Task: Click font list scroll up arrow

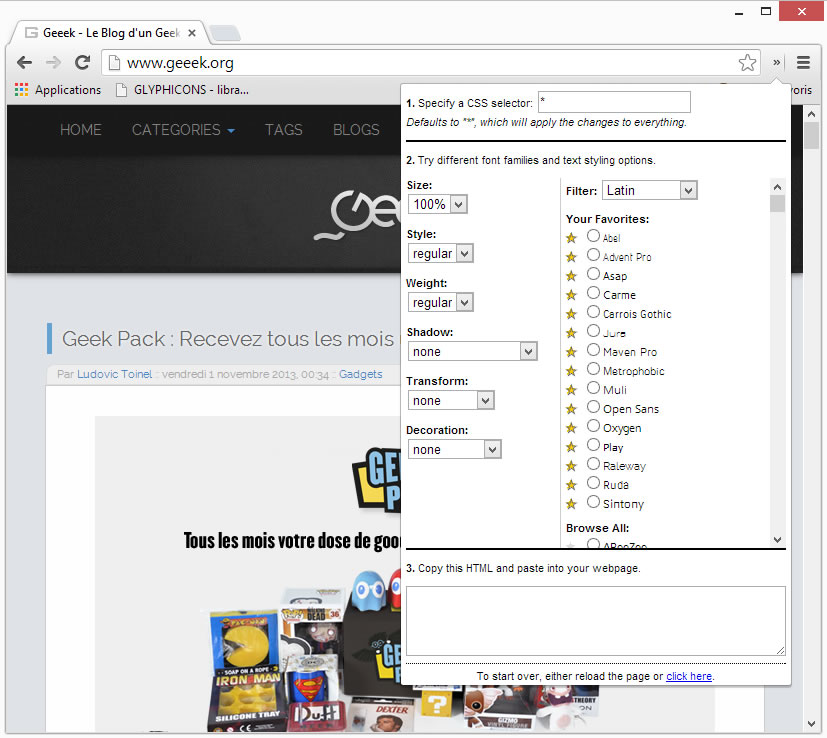Action: 777,187
